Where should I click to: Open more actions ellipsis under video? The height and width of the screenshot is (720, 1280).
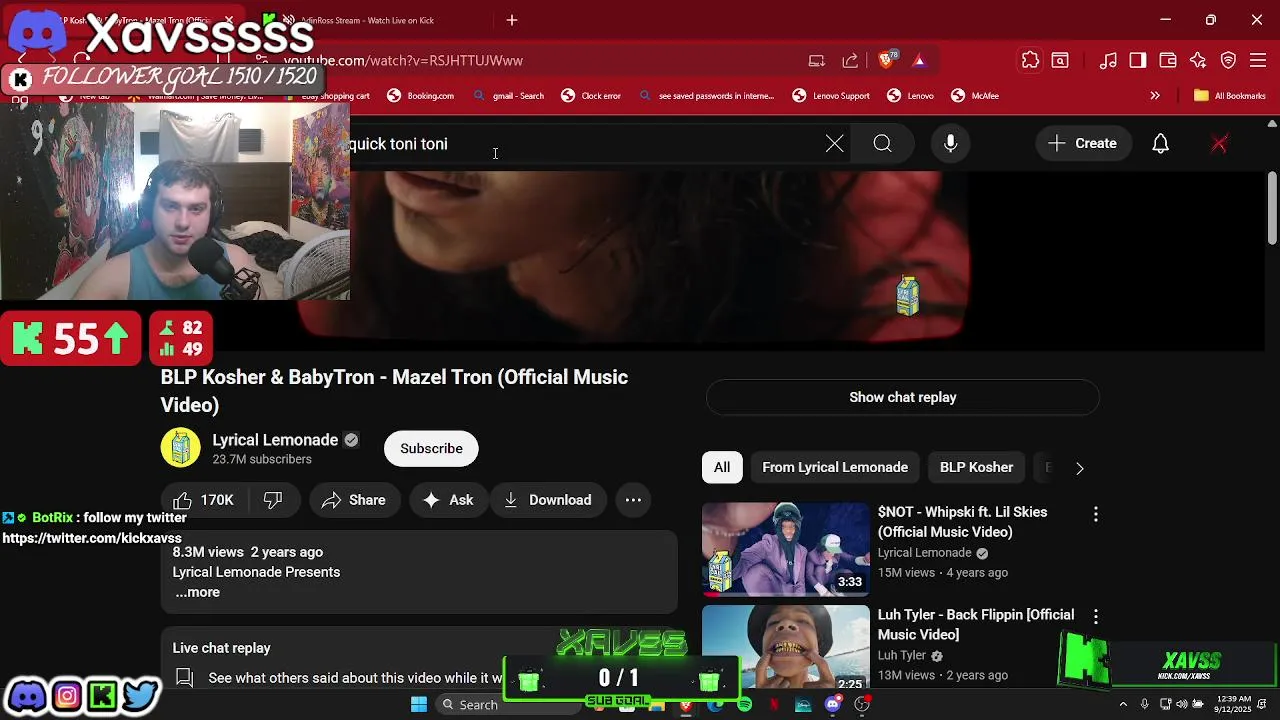click(x=633, y=500)
